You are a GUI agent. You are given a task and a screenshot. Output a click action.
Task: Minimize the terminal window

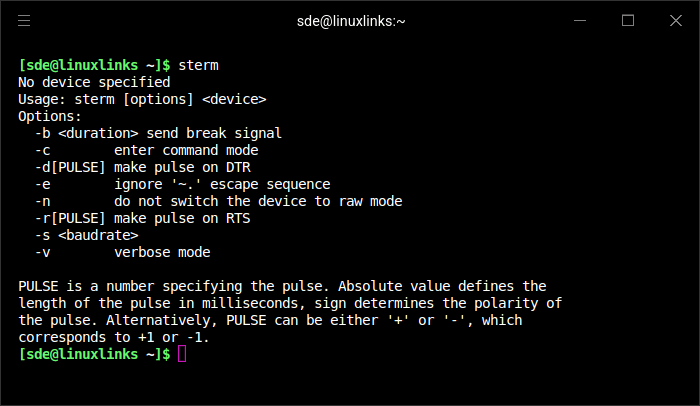click(x=580, y=21)
